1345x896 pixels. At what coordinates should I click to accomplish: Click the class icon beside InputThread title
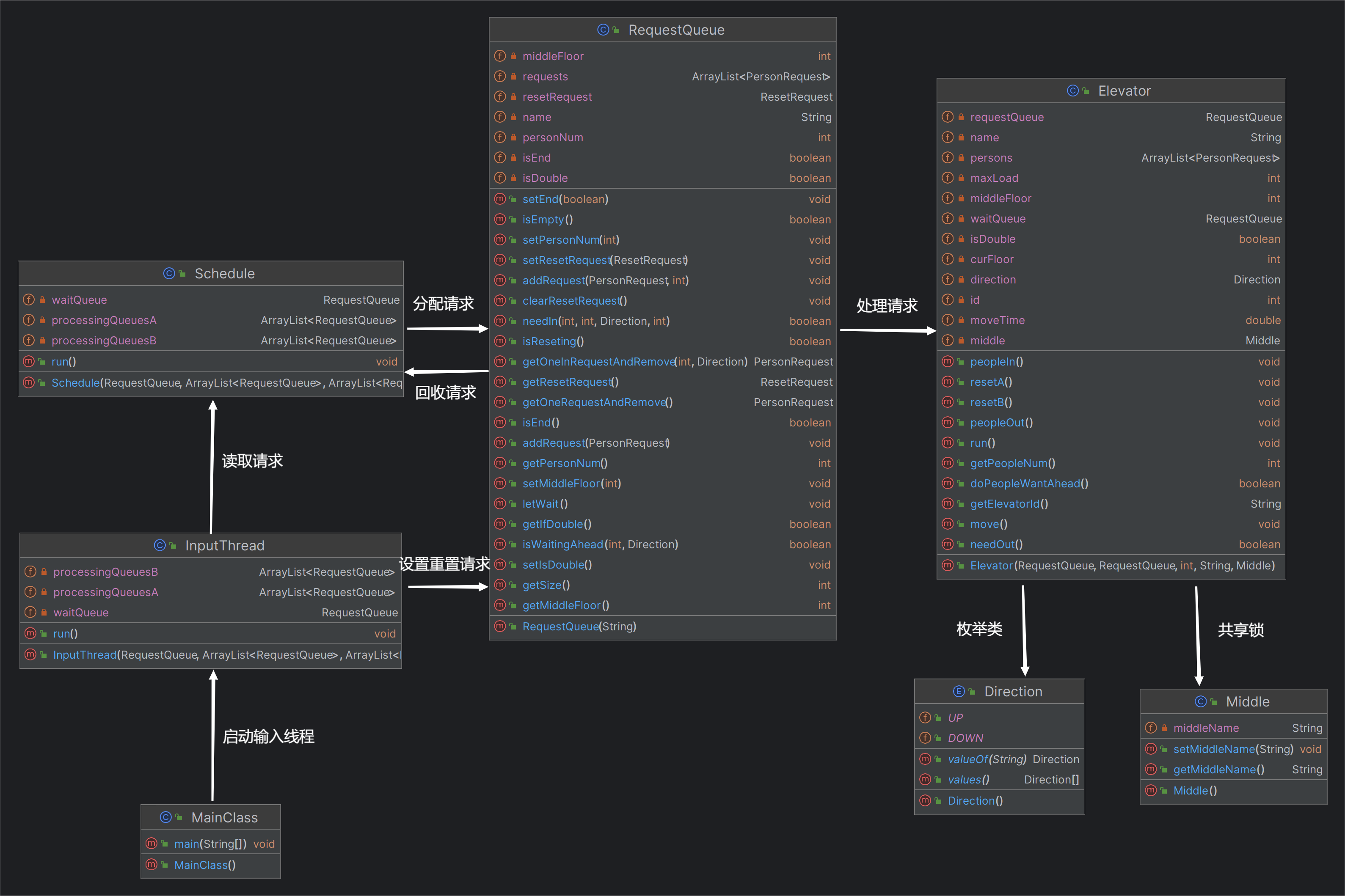(160, 546)
